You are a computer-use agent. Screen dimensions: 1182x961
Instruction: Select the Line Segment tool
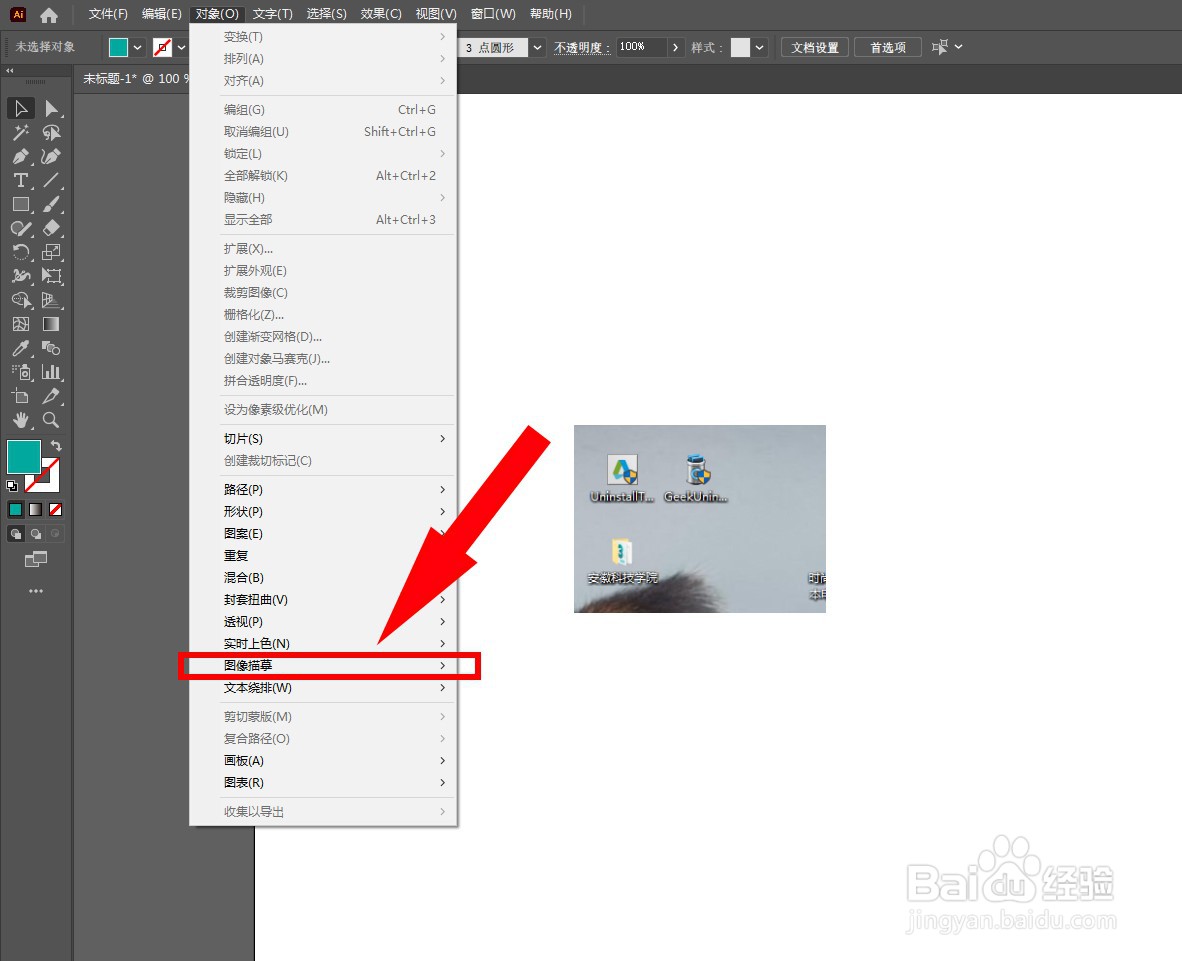(51, 180)
